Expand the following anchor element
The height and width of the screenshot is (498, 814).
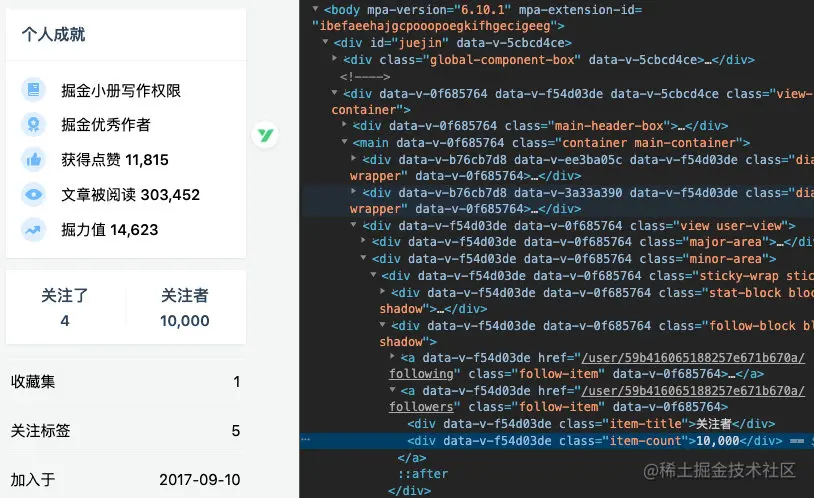pyautogui.click(x=392, y=357)
